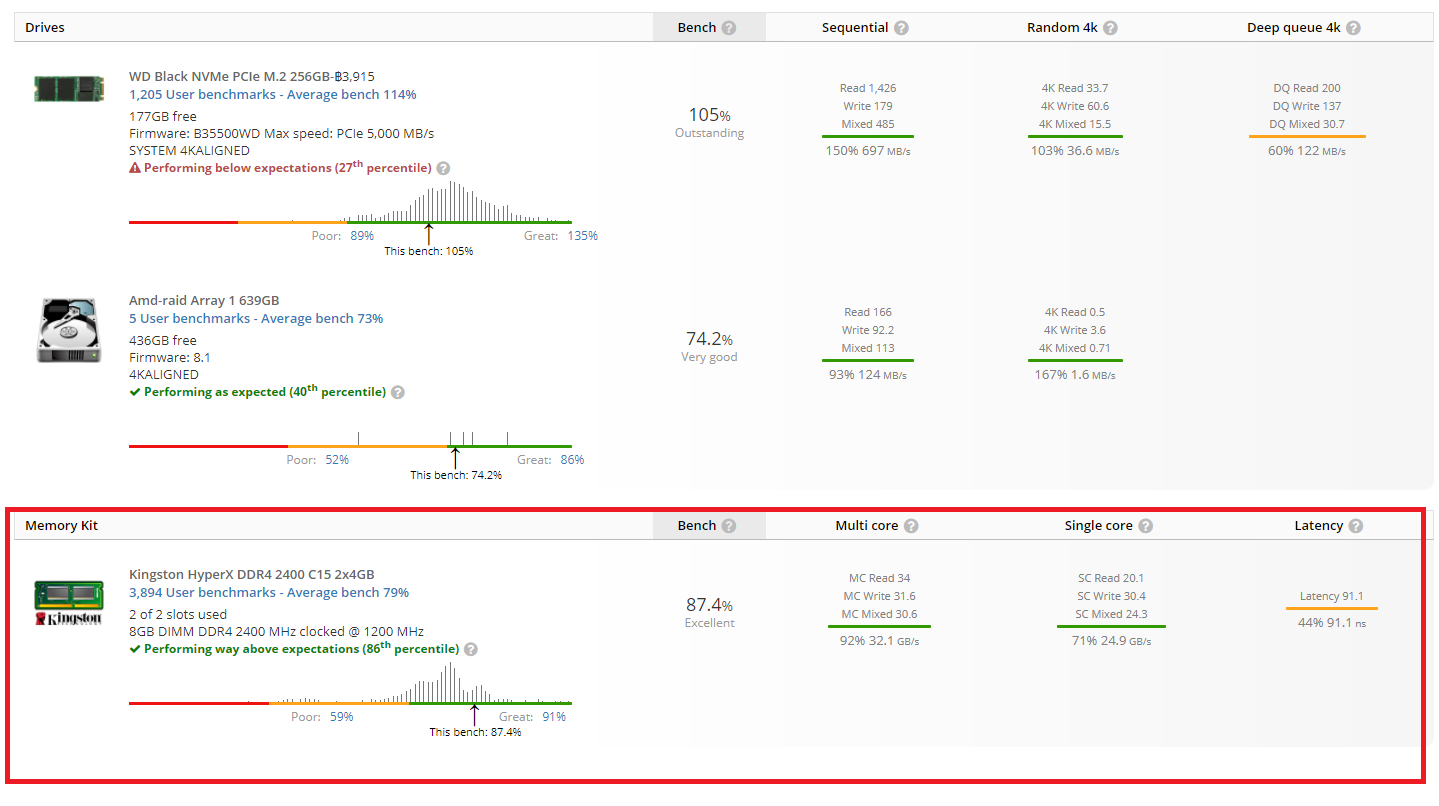This screenshot has width=1439, height=806.
Task: Click Firmware B35500WD Max speed text
Action: (x=281, y=133)
